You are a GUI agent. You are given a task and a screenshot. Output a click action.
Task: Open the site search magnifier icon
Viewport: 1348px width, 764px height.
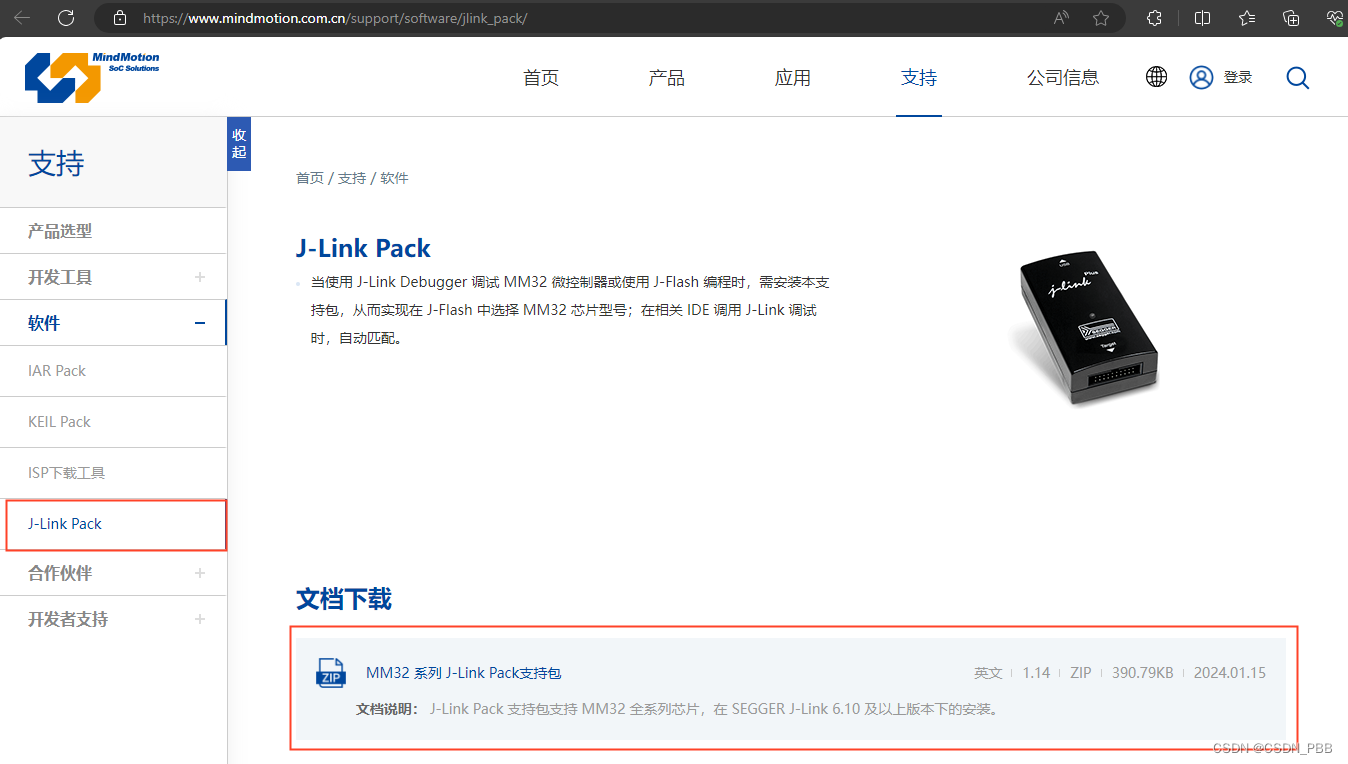point(1297,78)
